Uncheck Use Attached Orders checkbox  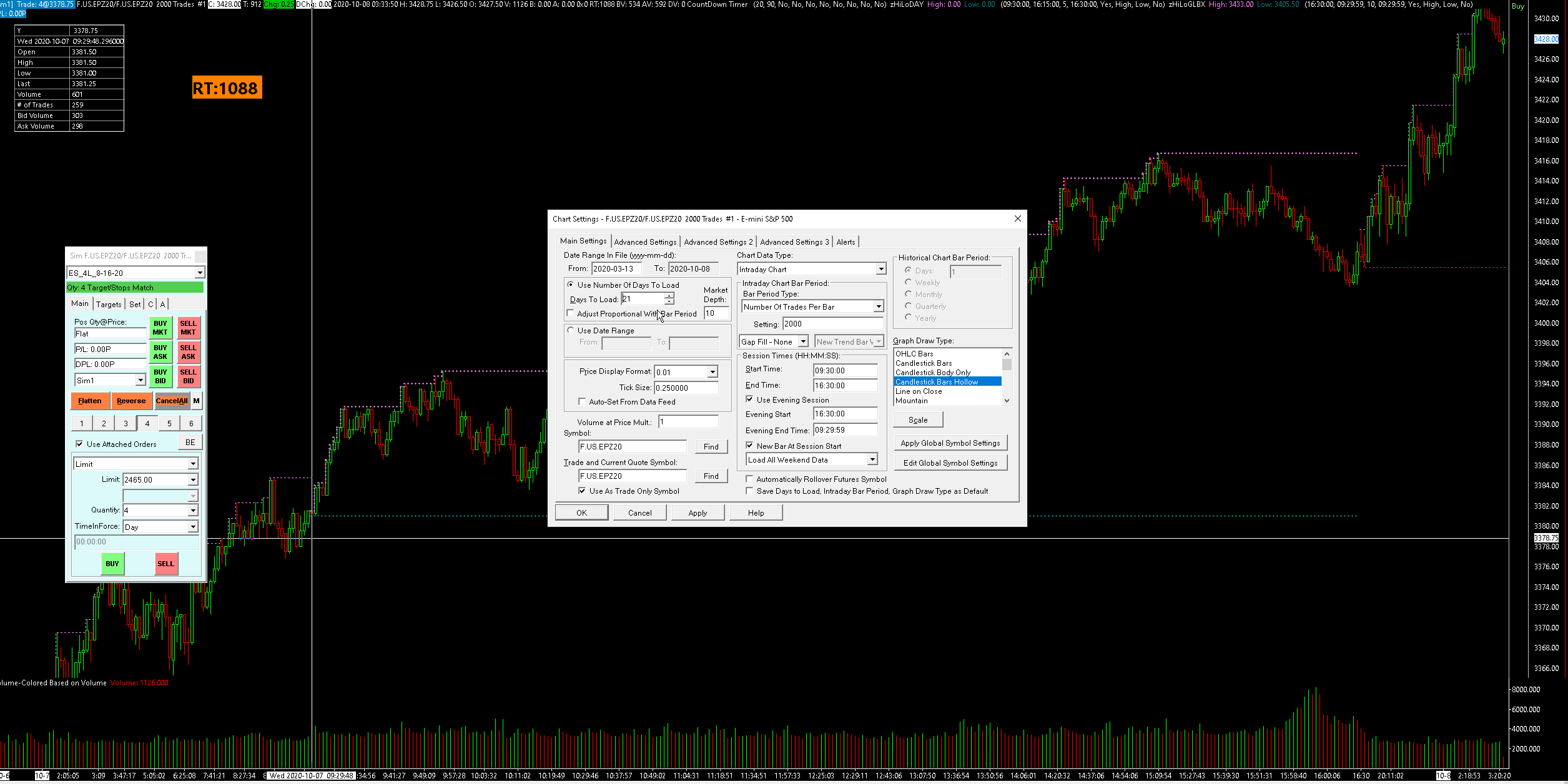click(79, 444)
